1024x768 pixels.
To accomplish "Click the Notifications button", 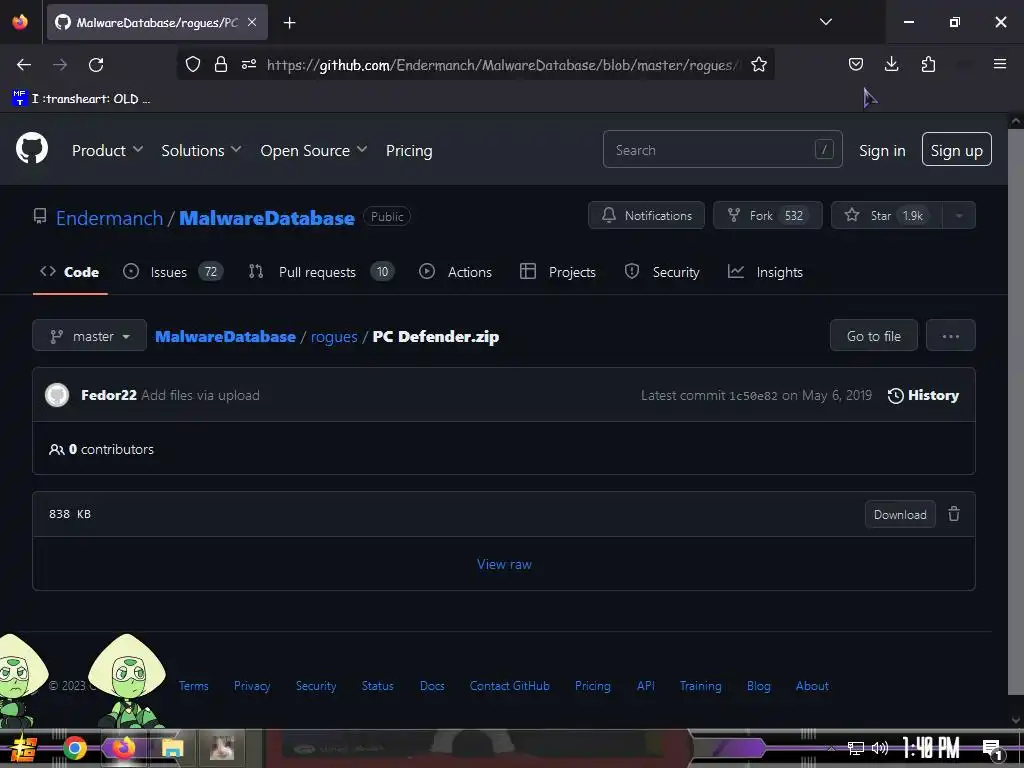I will coord(646,216).
